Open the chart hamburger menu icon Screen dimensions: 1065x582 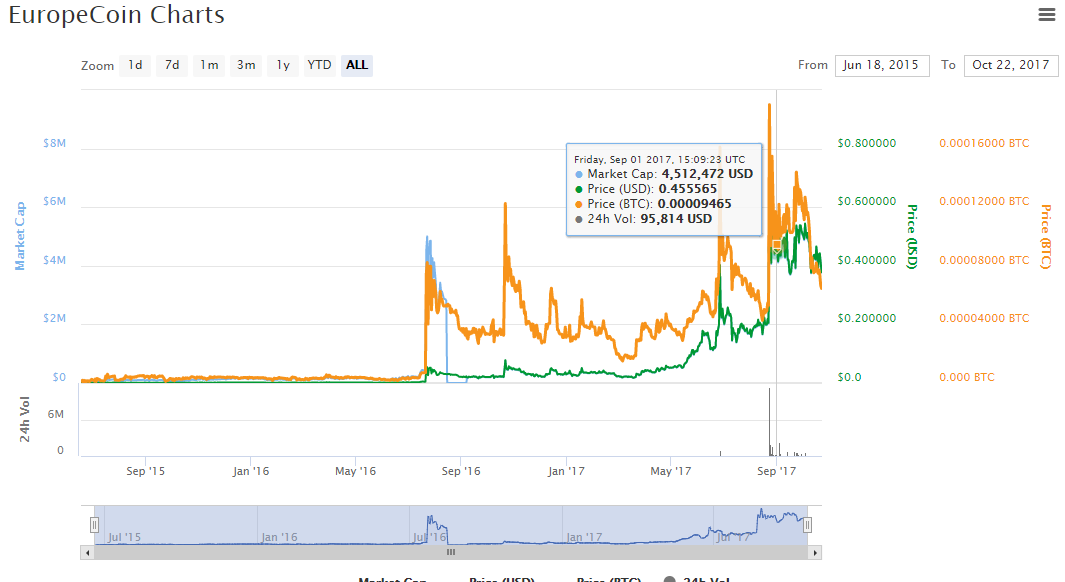tap(1047, 14)
